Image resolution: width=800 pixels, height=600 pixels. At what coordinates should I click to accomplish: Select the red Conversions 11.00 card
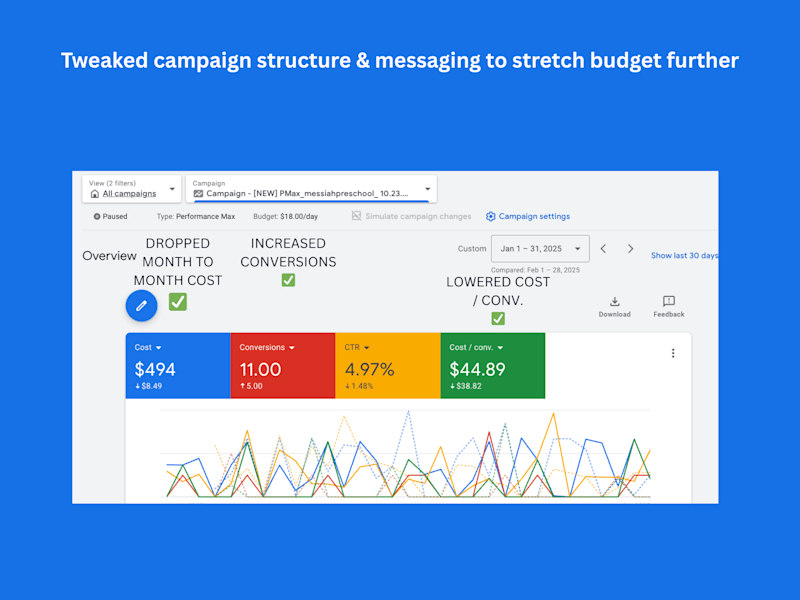click(x=283, y=366)
